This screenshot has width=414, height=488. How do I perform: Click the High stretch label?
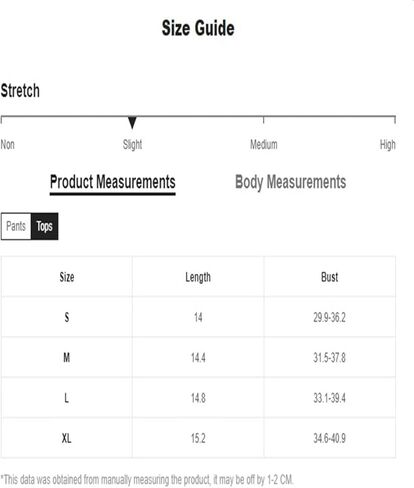coord(388,145)
